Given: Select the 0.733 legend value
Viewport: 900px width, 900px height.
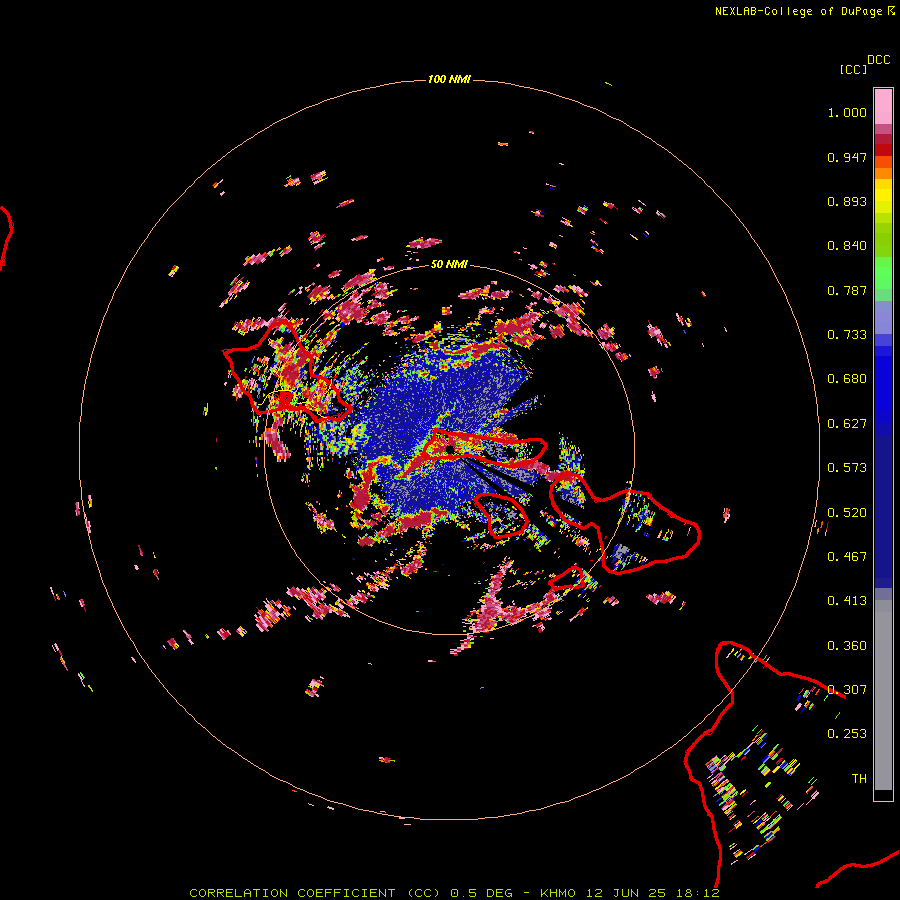Looking at the screenshot, I should pos(847,335).
